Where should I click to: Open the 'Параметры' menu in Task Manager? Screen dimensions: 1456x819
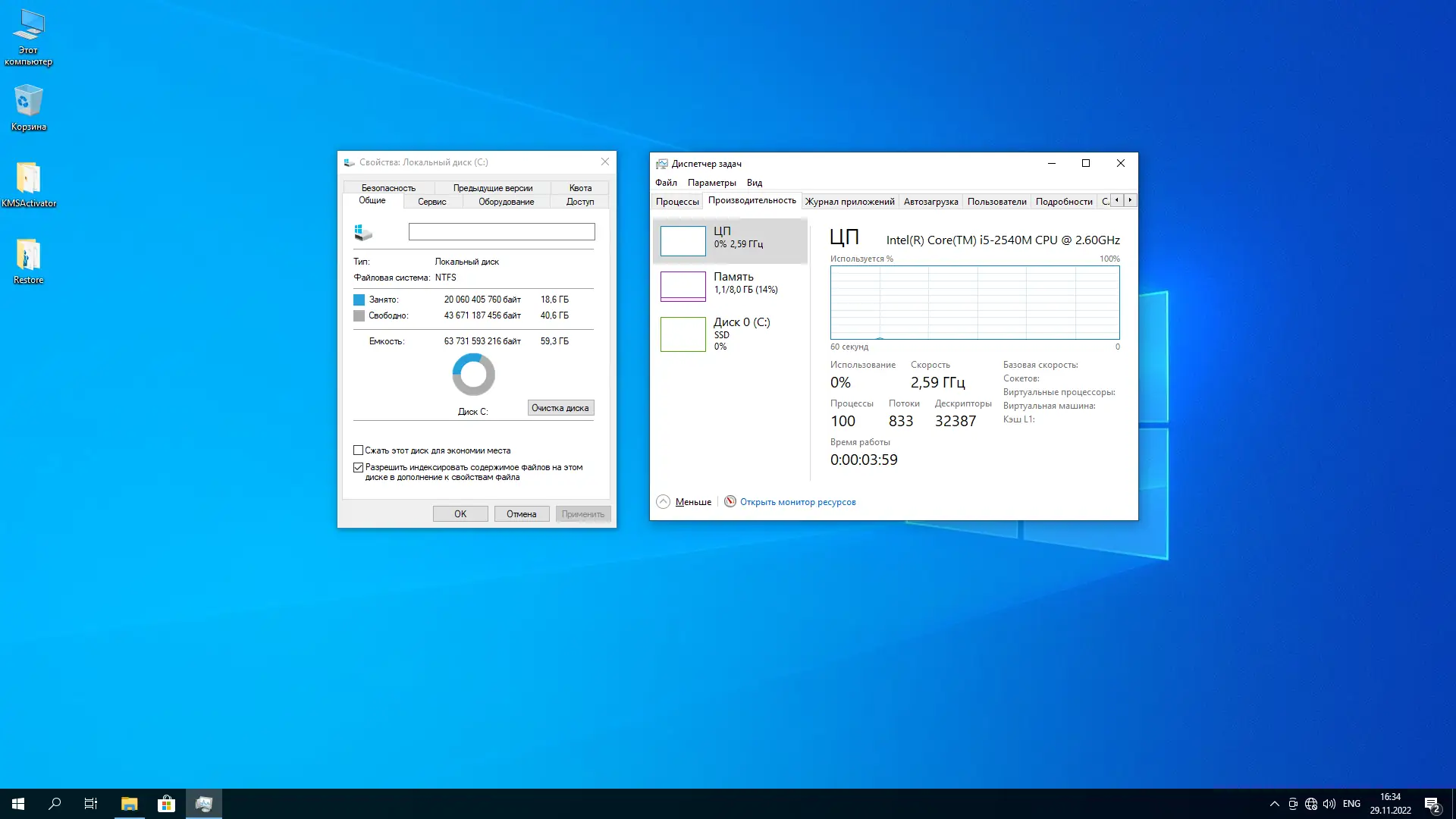(x=711, y=183)
